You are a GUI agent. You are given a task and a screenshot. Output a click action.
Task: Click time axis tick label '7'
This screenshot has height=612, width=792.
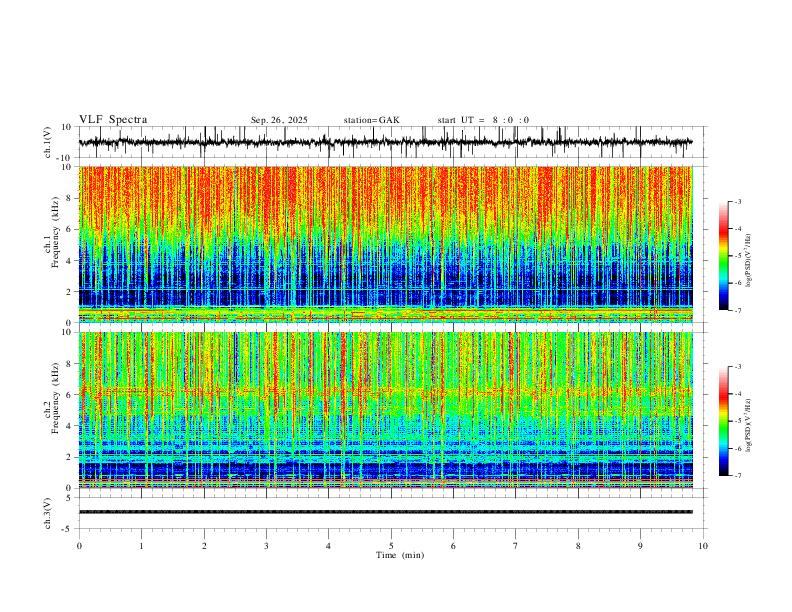[x=516, y=546]
